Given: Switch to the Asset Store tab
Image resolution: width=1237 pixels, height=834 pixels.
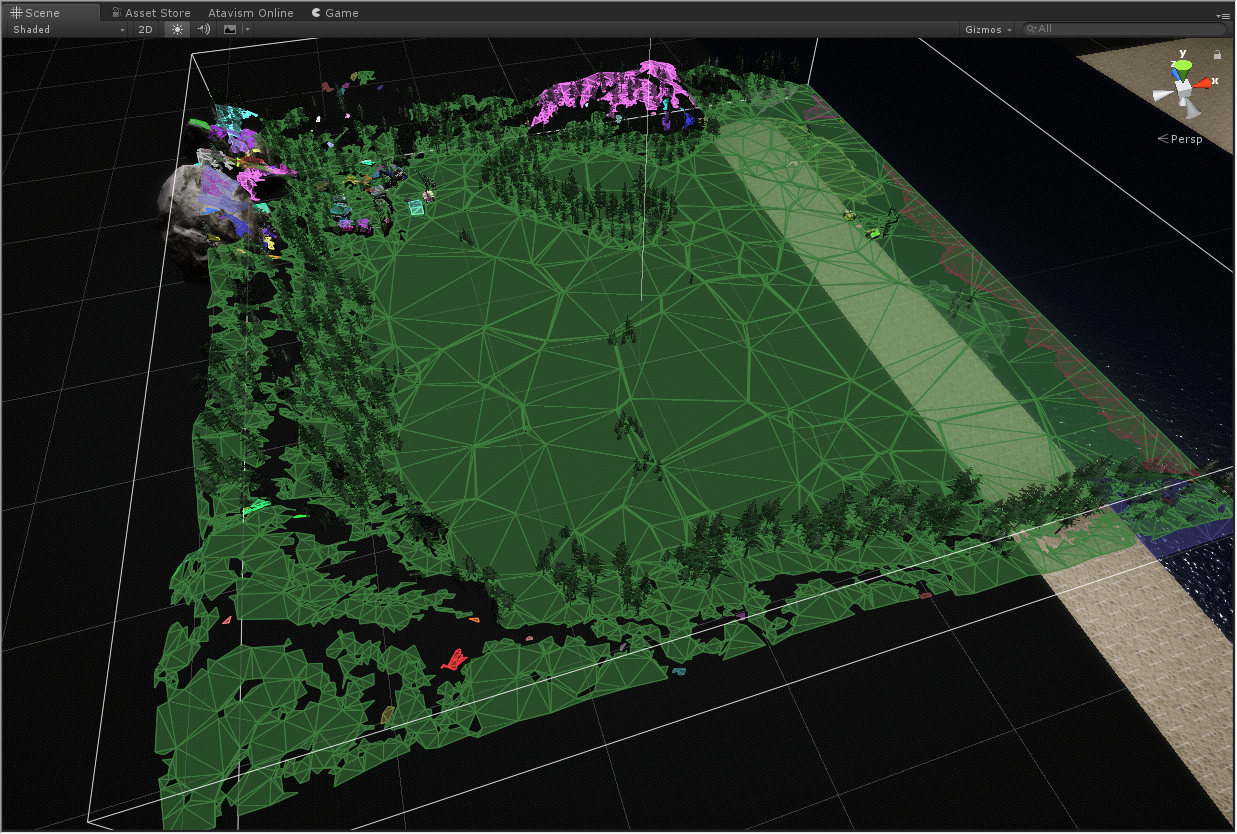Looking at the screenshot, I should [x=150, y=13].
